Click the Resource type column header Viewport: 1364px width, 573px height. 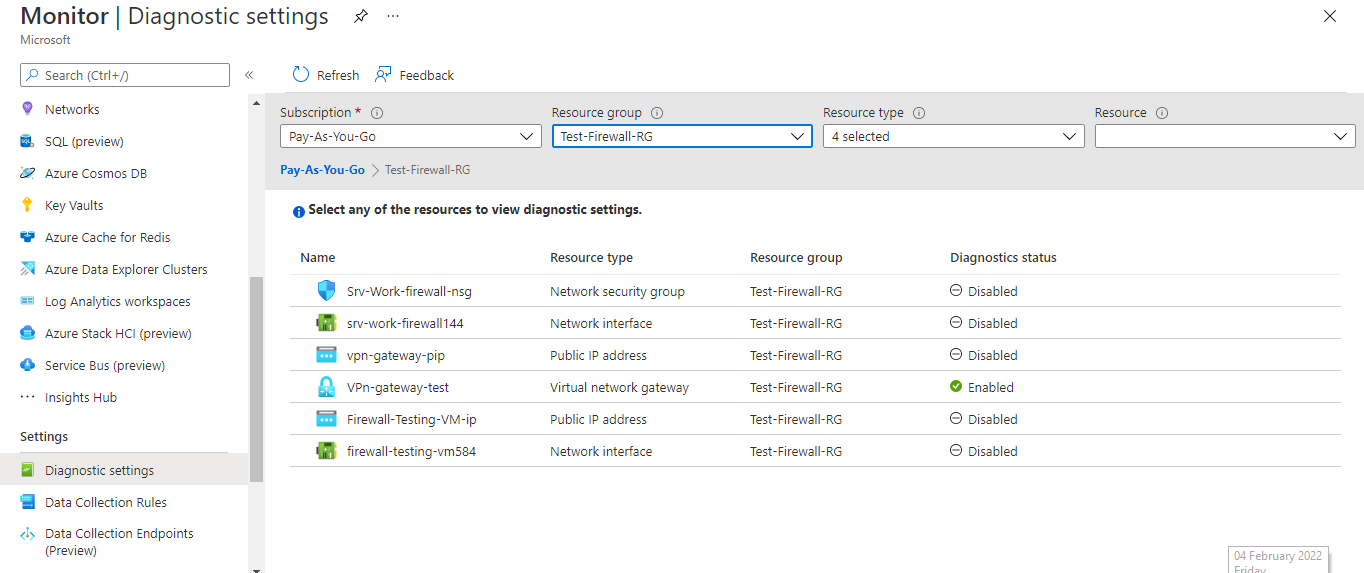[591, 257]
